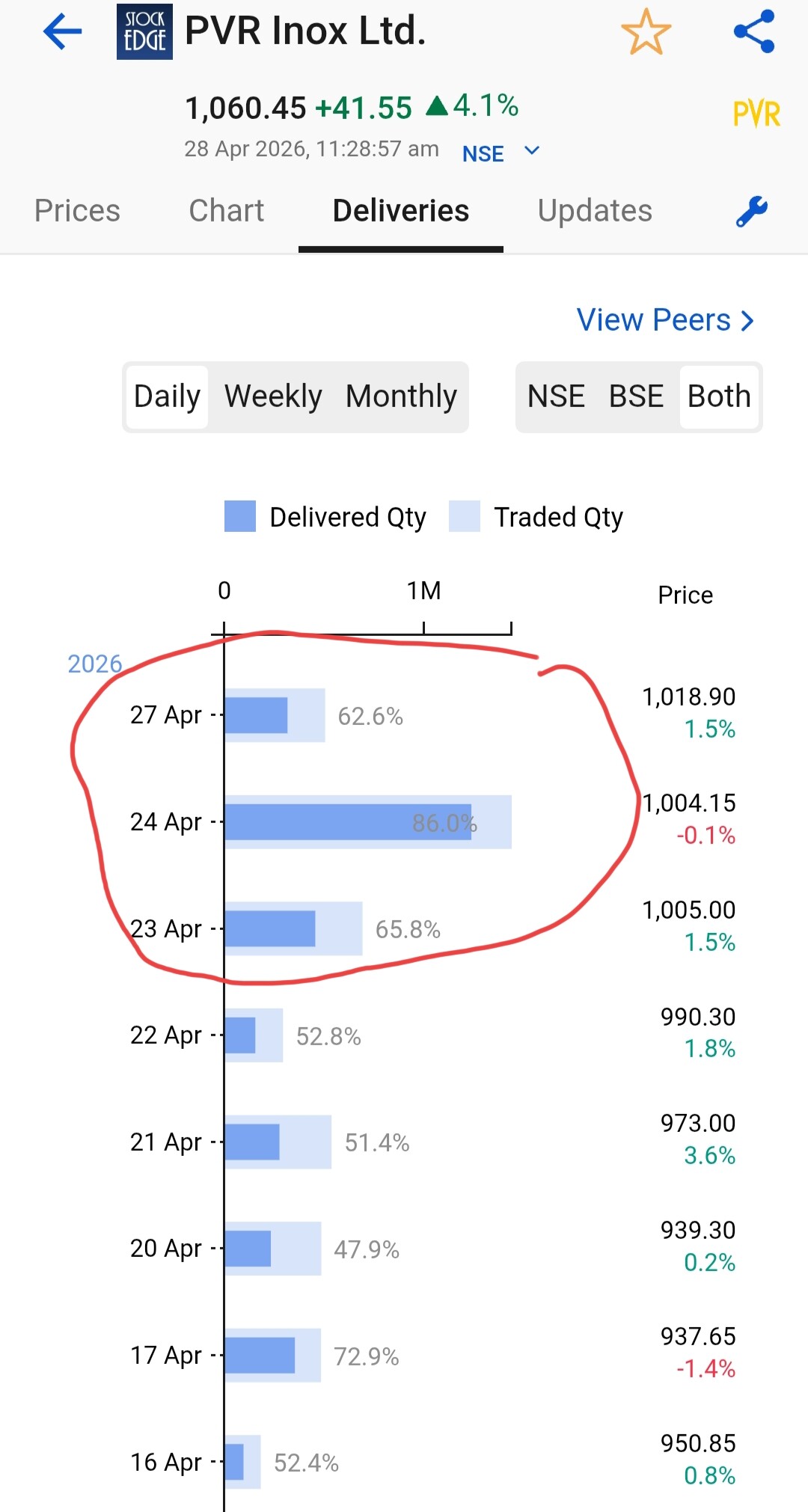
Task: Select the Daily period toggle
Action: (167, 397)
